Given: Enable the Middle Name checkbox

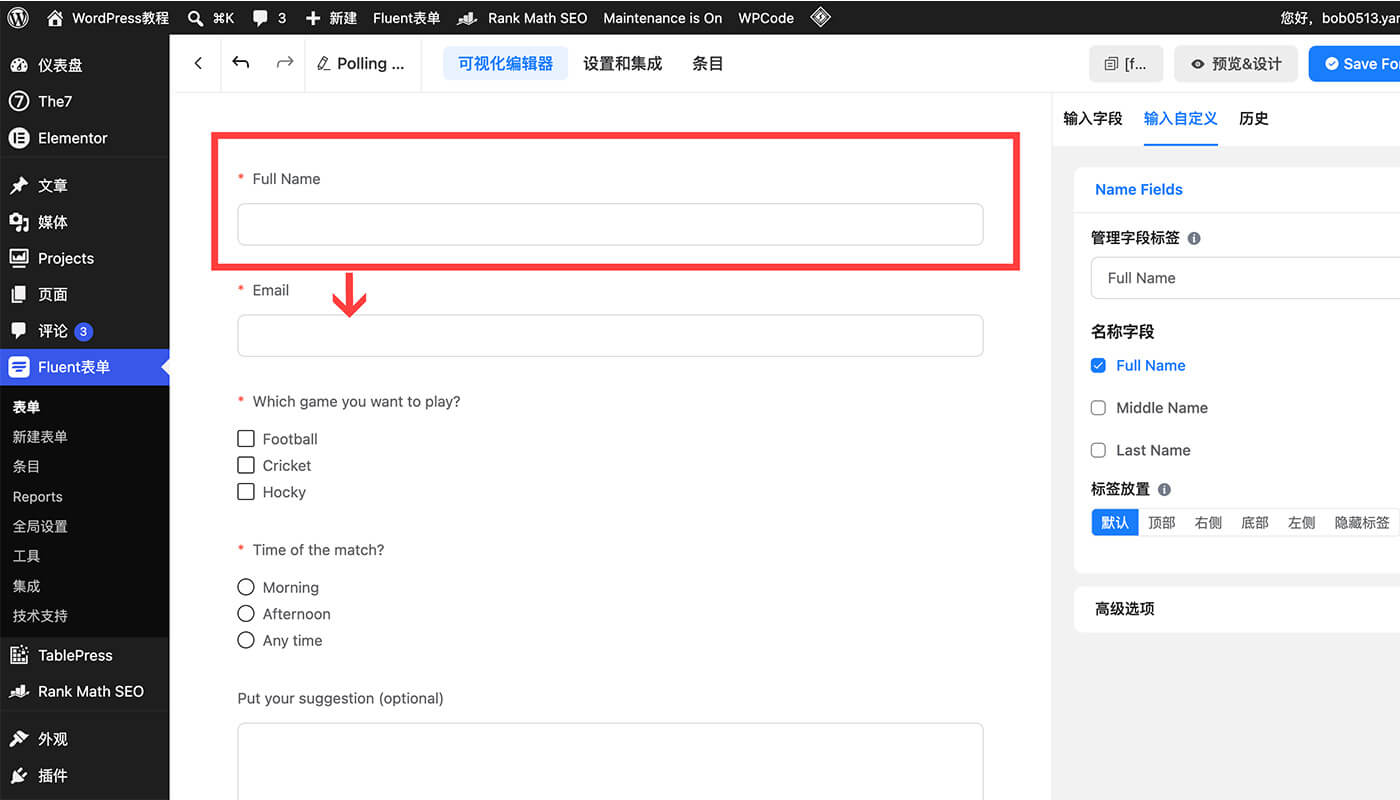Looking at the screenshot, I should pyautogui.click(x=1098, y=408).
